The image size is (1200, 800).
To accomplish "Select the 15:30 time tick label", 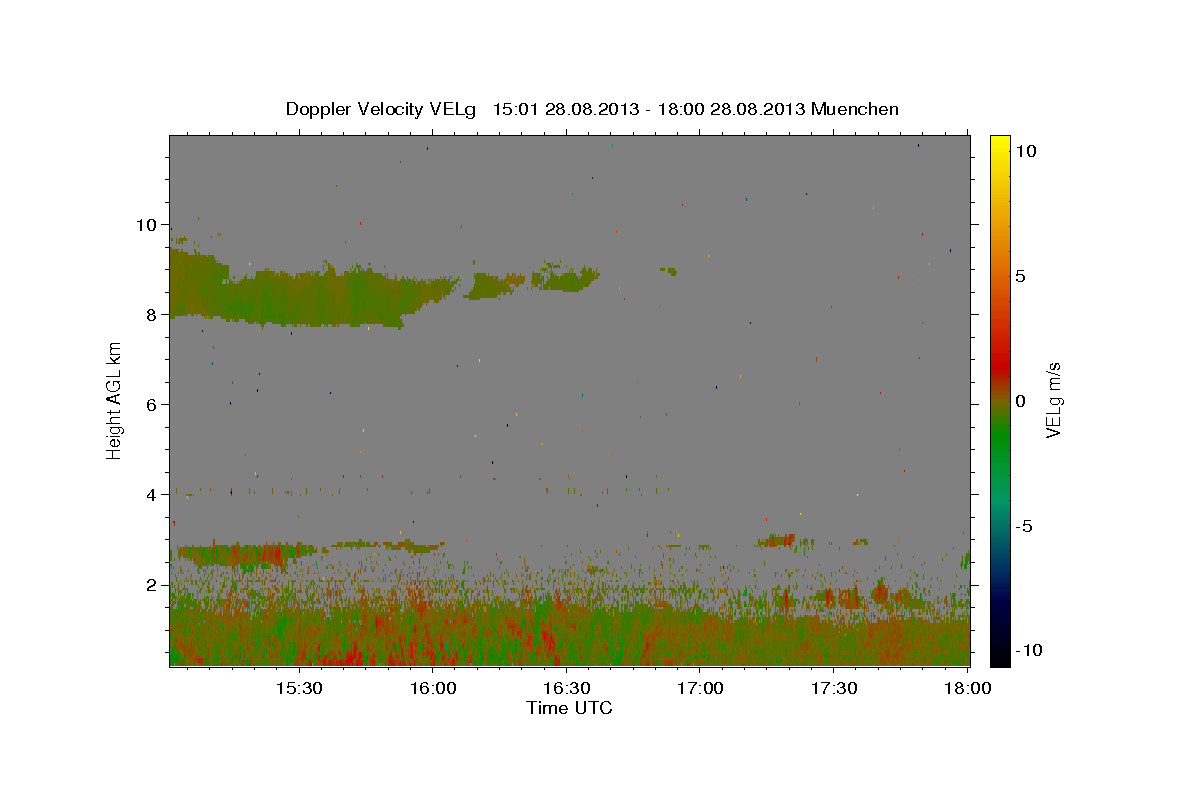I will tap(299, 688).
